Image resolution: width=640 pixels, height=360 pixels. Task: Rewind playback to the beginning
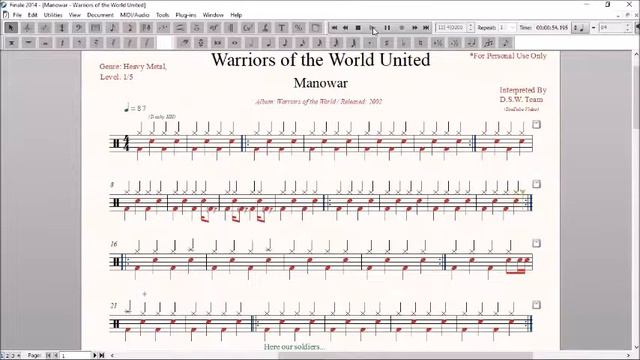pyautogui.click(x=334, y=28)
